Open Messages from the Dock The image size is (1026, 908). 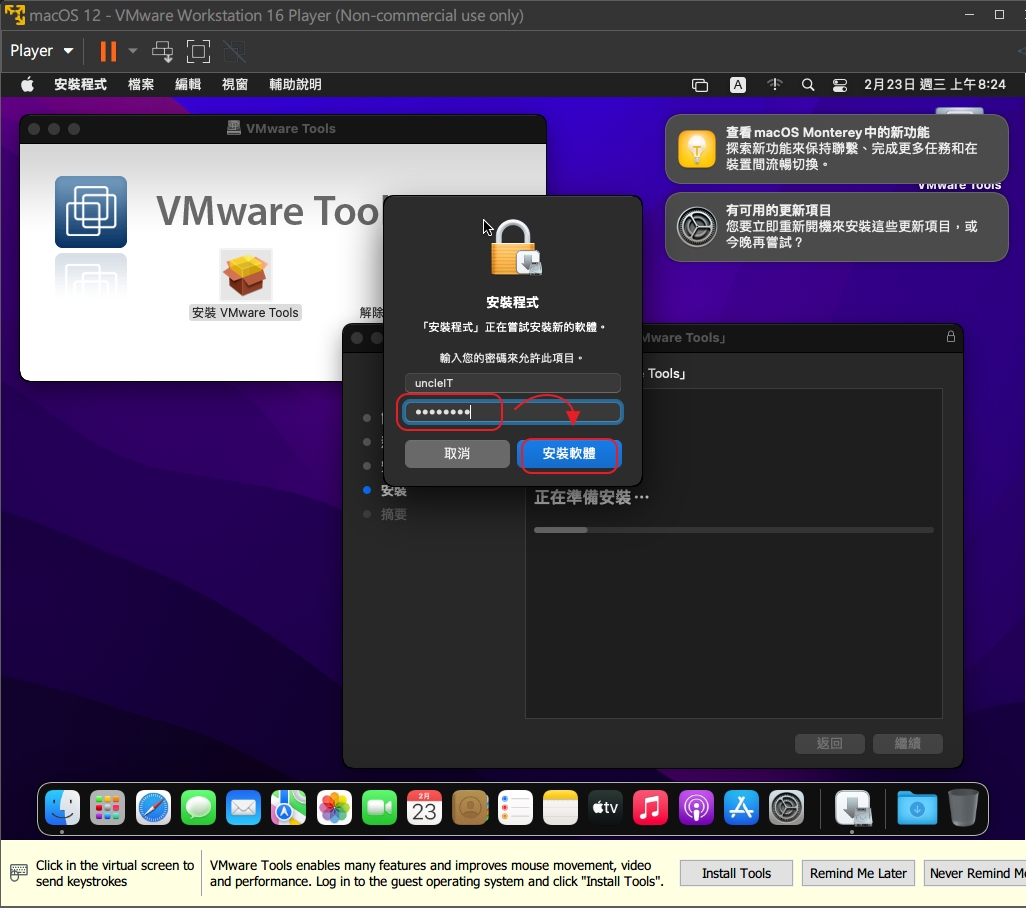[198, 808]
